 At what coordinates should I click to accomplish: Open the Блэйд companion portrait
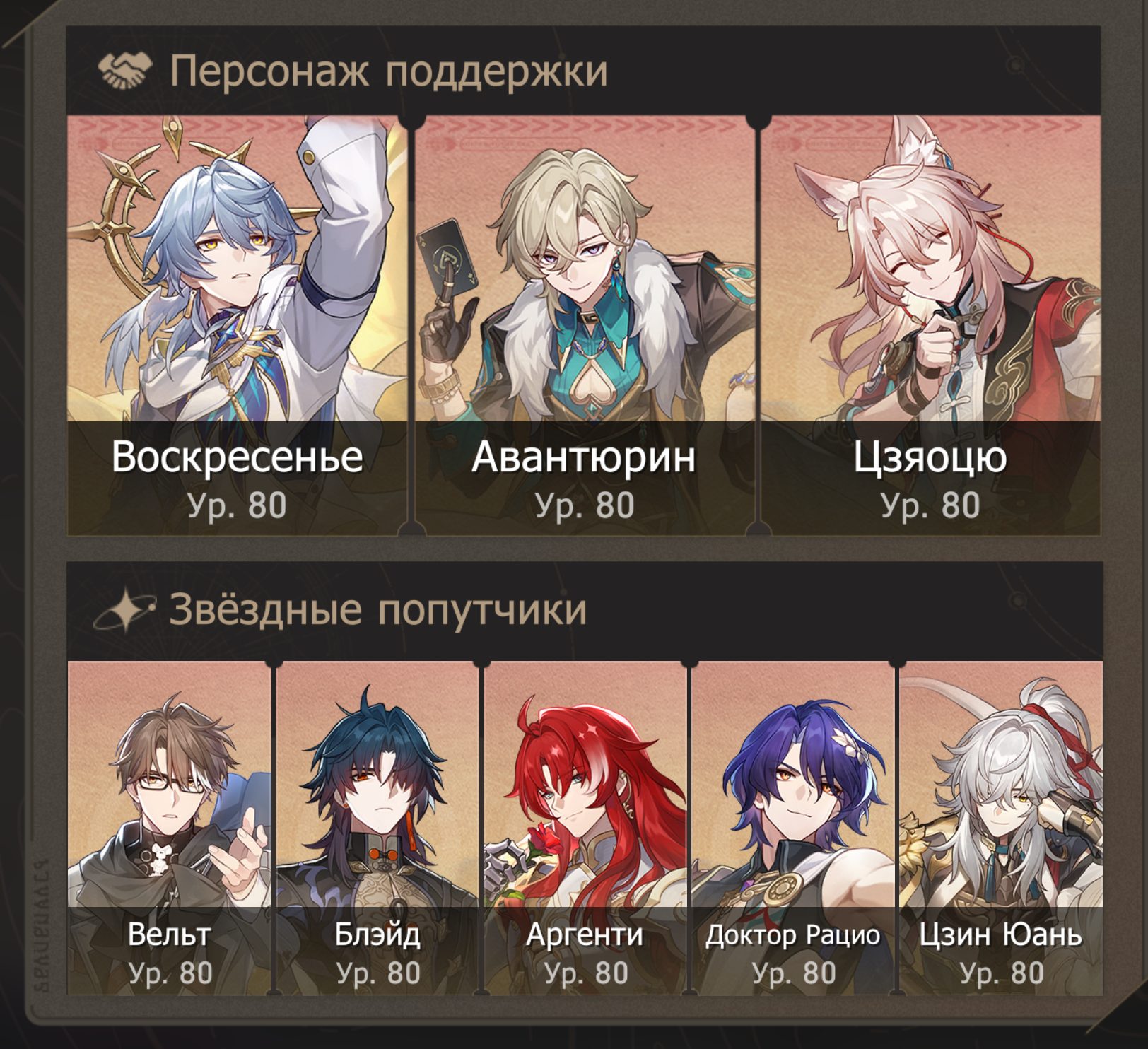(377, 828)
